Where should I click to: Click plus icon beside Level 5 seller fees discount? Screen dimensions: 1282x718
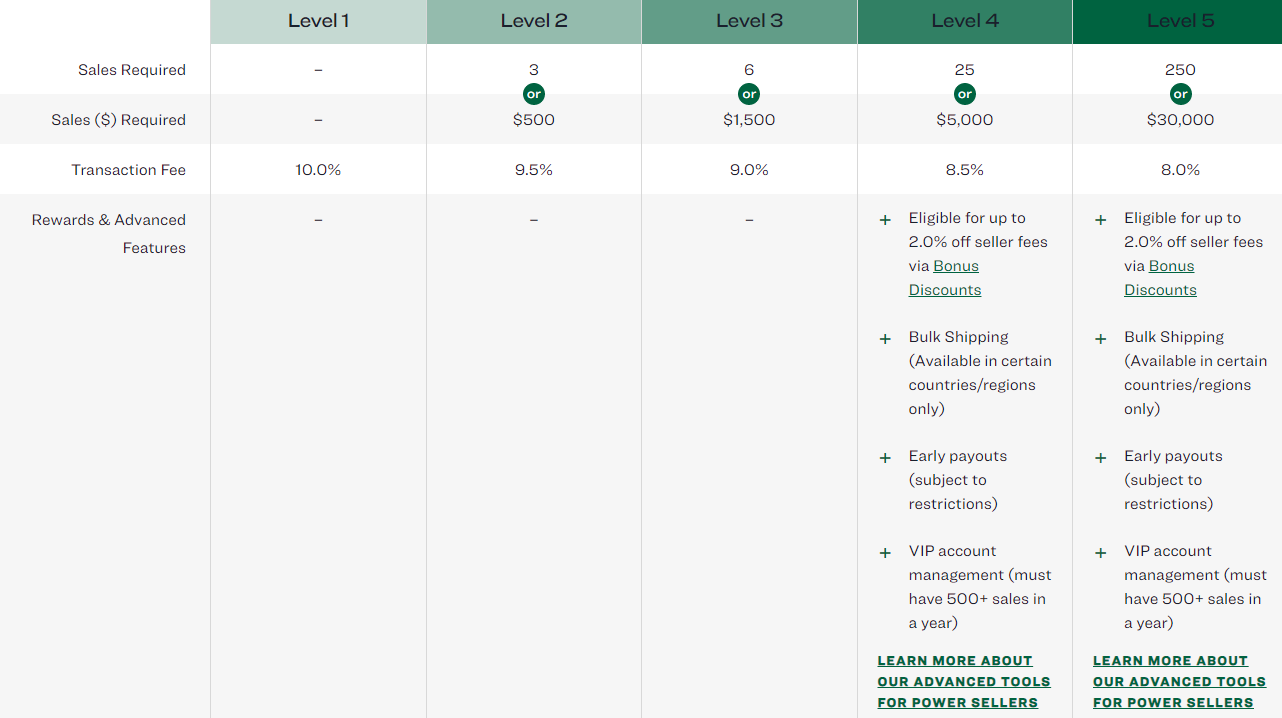[1101, 220]
